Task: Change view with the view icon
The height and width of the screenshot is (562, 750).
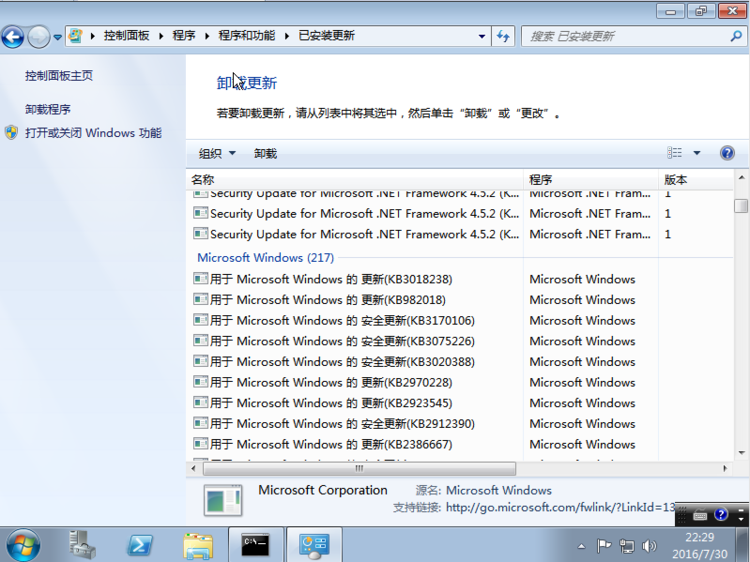Action: pyautogui.click(x=674, y=153)
